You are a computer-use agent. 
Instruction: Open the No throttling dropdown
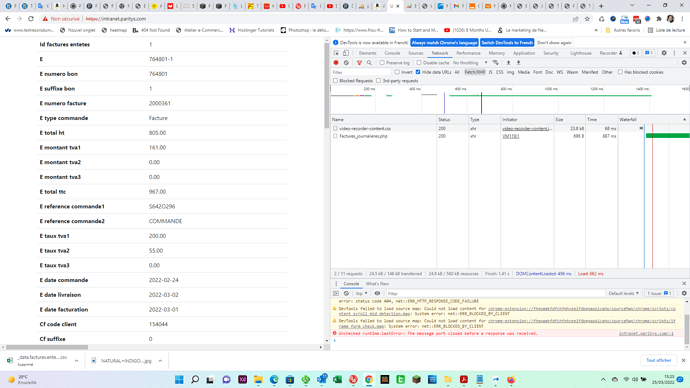(x=470, y=63)
